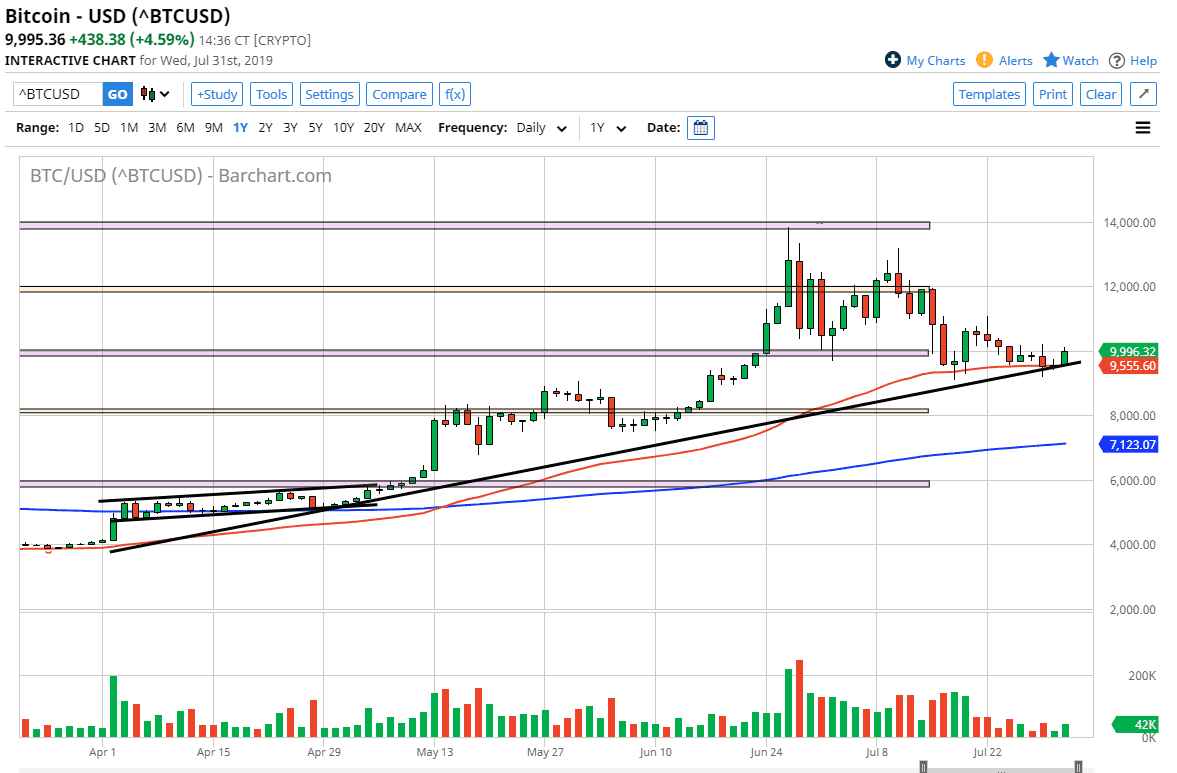1177x773 pixels.
Task: Open the candlestick chart type icon
Action: [x=147, y=93]
